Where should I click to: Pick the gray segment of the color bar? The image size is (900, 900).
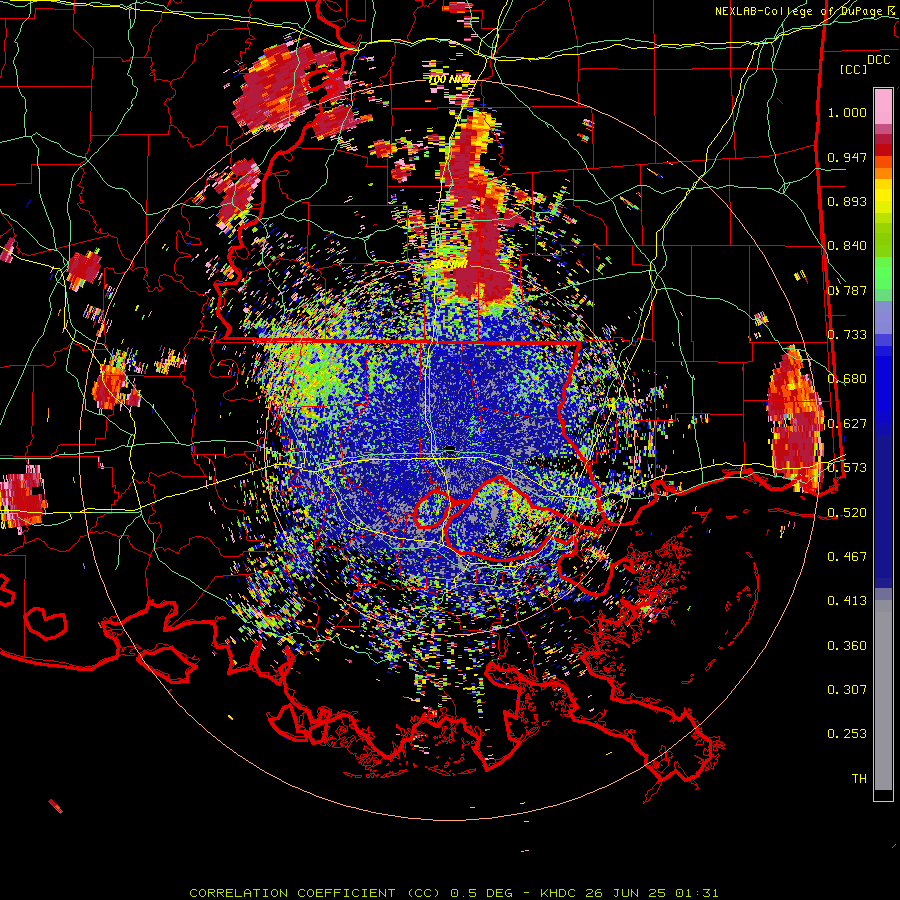tap(883, 695)
